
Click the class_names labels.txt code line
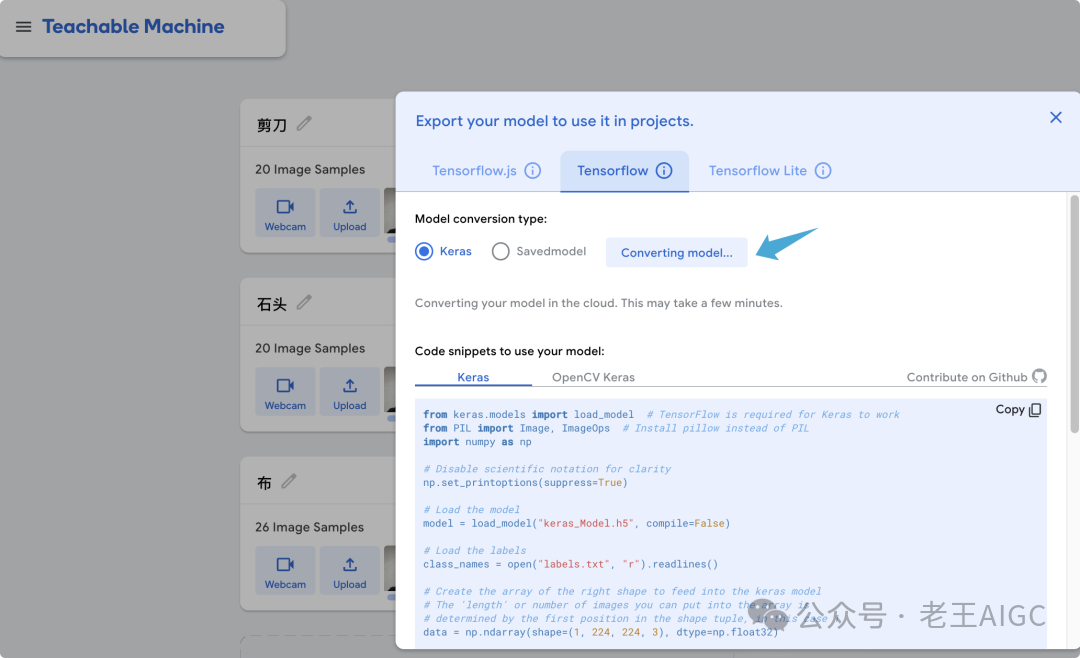(570, 564)
